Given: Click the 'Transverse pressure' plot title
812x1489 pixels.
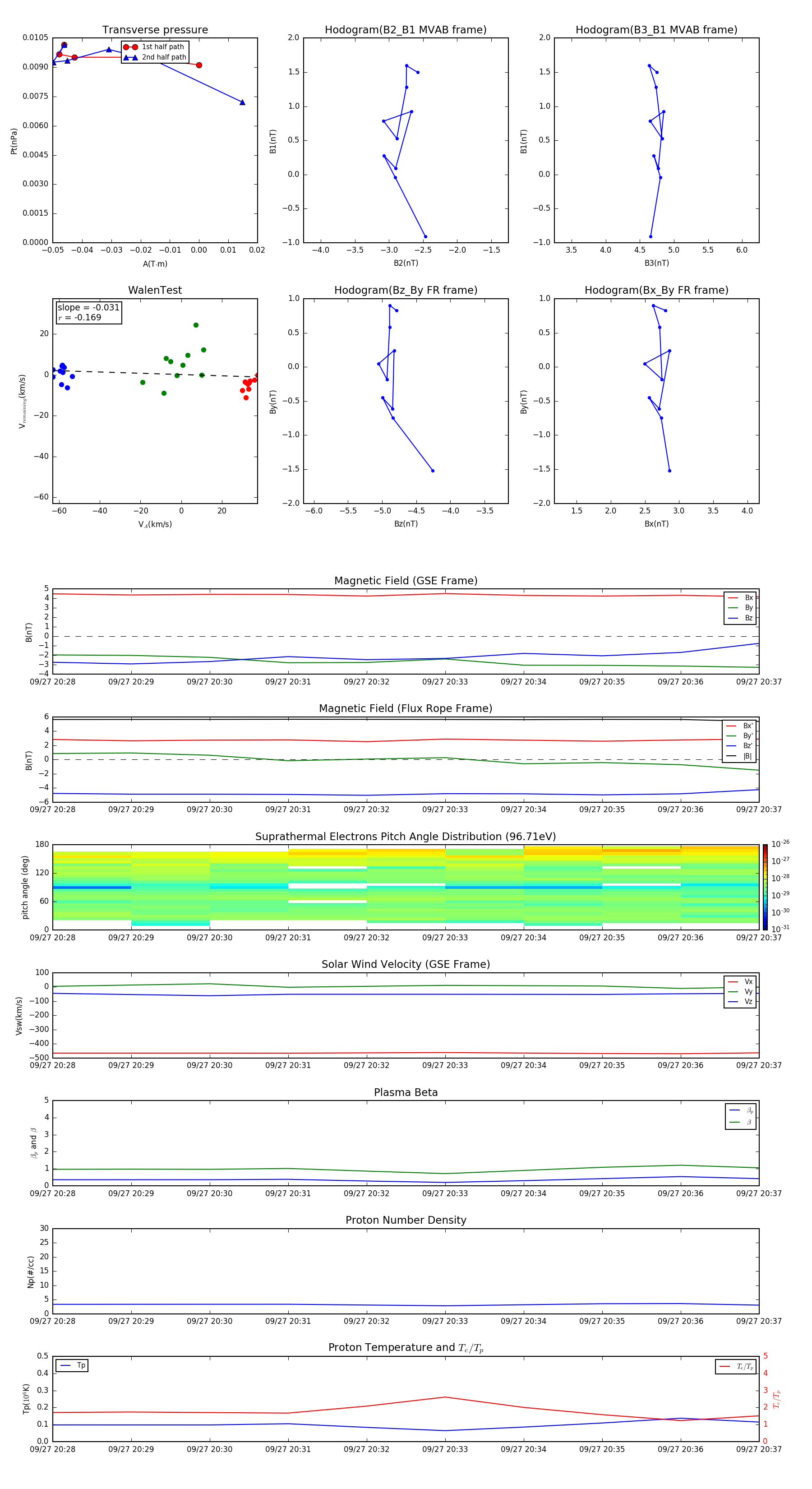Looking at the screenshot, I should tap(155, 29).
